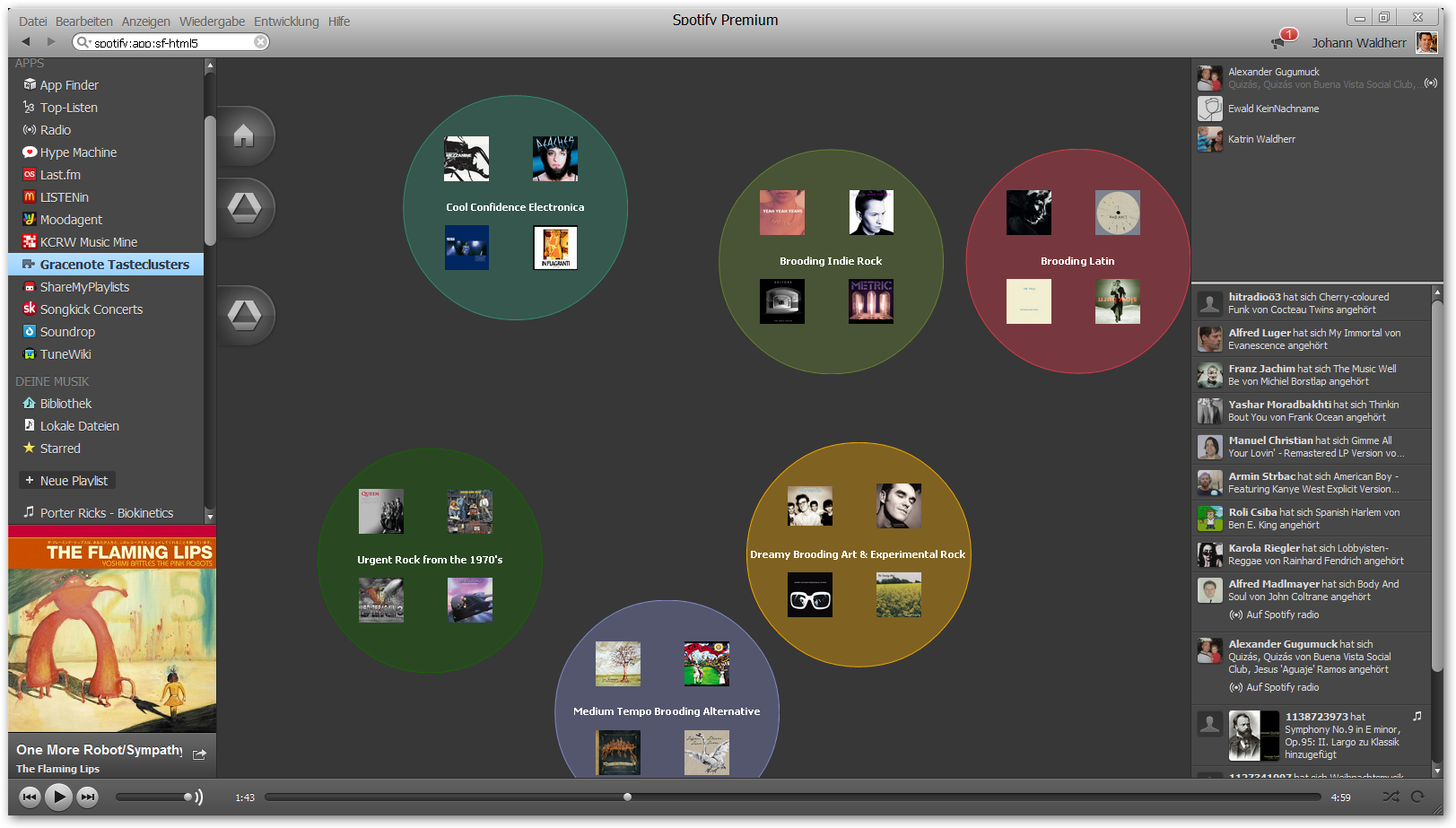Open App Finder in the sidebar
Viewport: 1456px width, 828px height.
click(x=106, y=85)
